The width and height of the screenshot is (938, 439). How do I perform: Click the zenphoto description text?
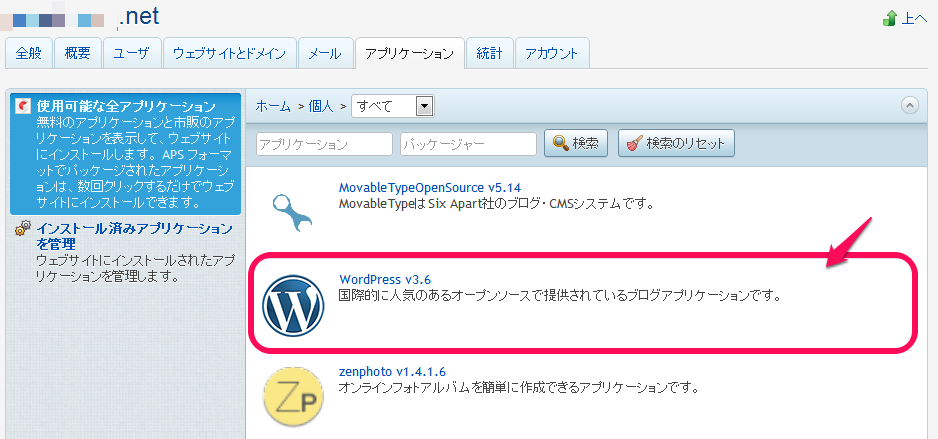pyautogui.click(x=519, y=388)
